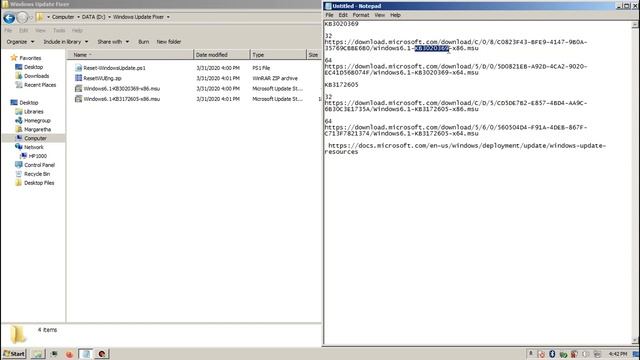The image size is (640, 360).
Task: Click the Favorites star icon
Action: click(x=14, y=58)
